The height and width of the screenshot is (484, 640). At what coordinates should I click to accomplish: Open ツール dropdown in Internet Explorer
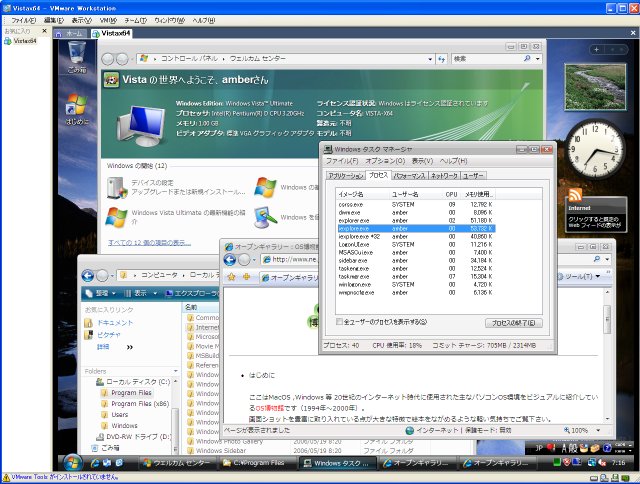coord(579,276)
